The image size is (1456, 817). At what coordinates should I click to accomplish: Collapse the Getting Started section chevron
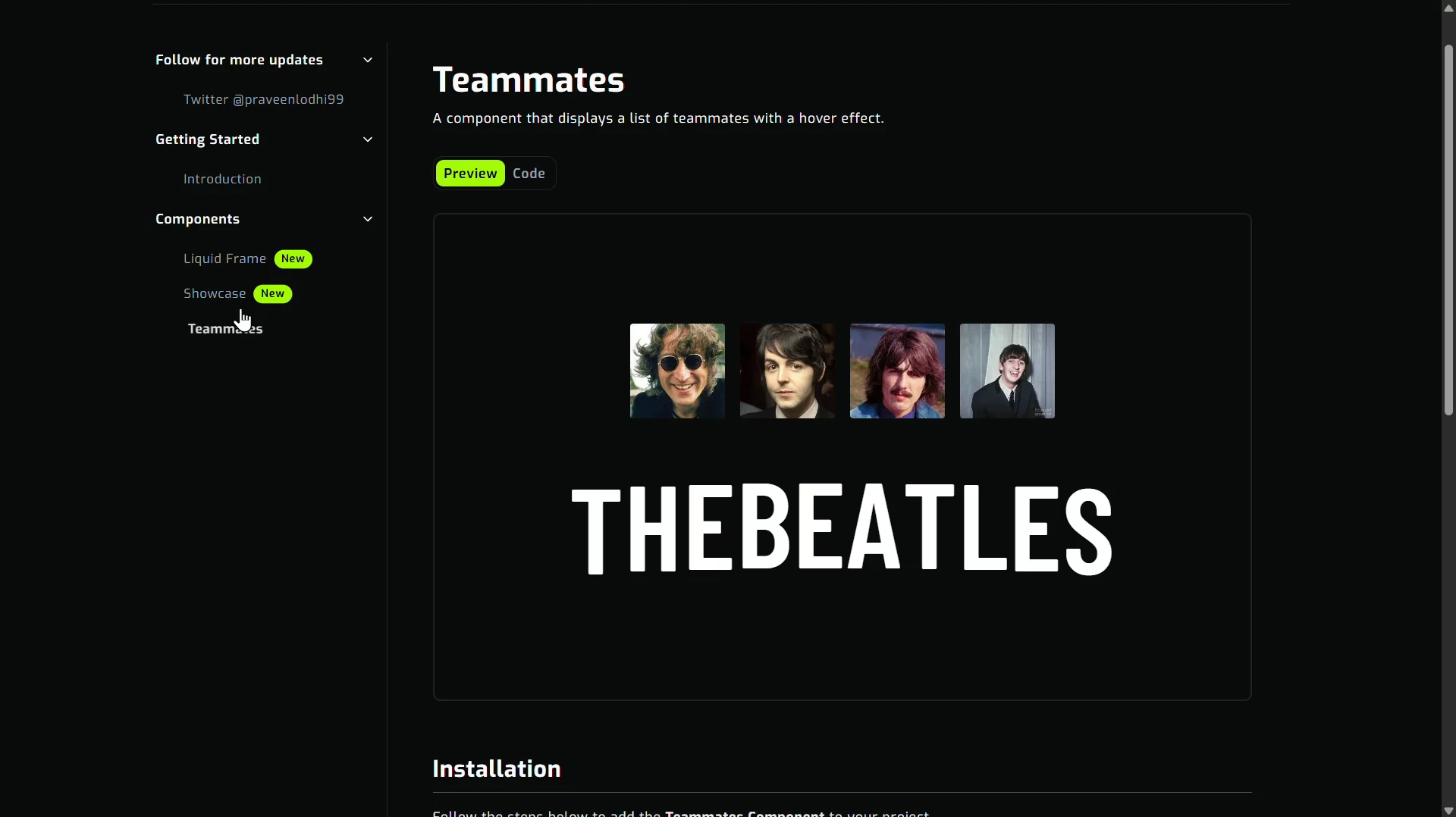coord(368,139)
